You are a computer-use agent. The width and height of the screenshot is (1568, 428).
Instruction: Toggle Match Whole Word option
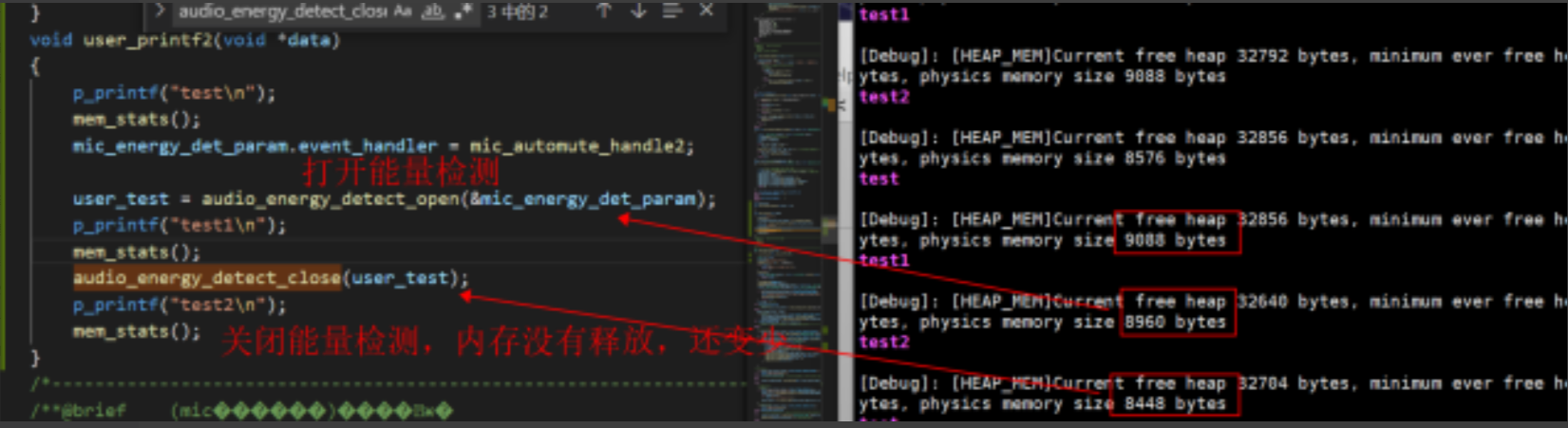pos(433,11)
